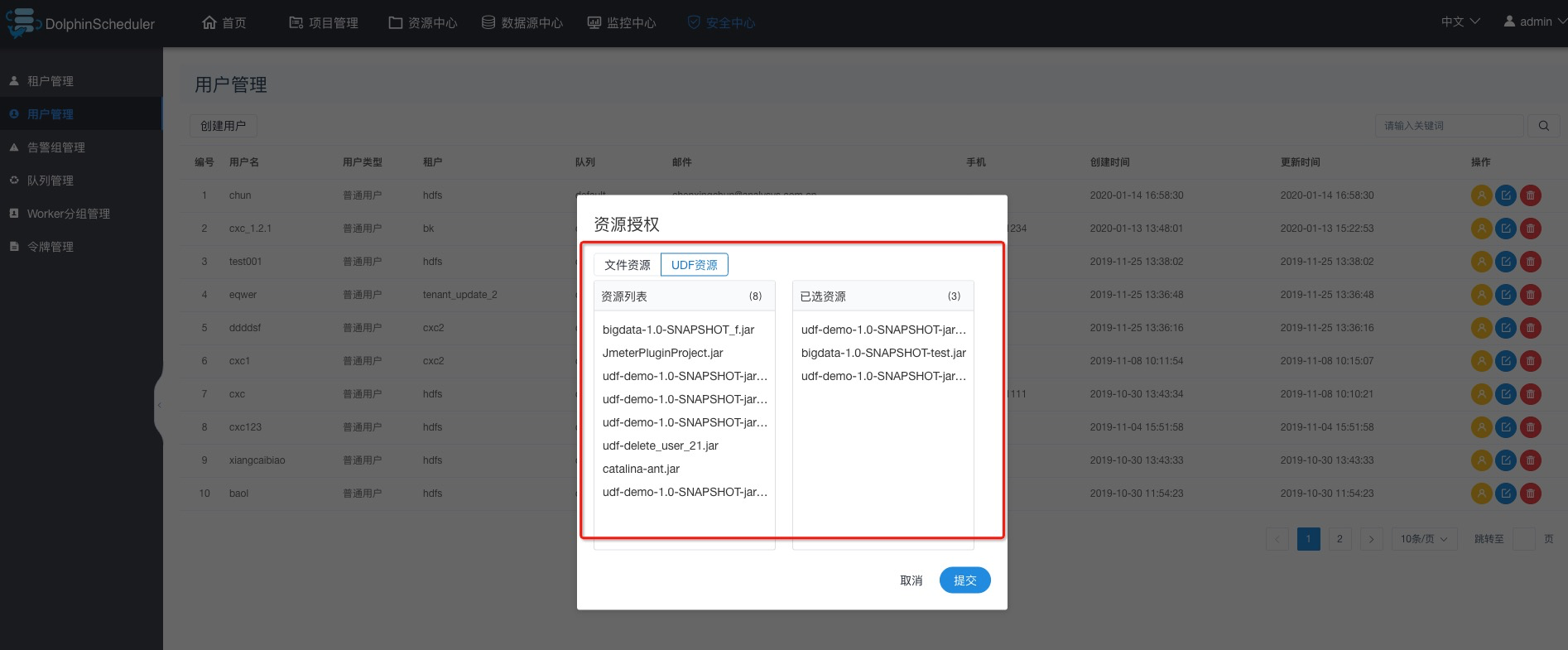Screen dimensions: 1568x650
Task: Select bigdata-1.0-SNAPSHOT-test.jar in selected resources
Action: coord(883,353)
